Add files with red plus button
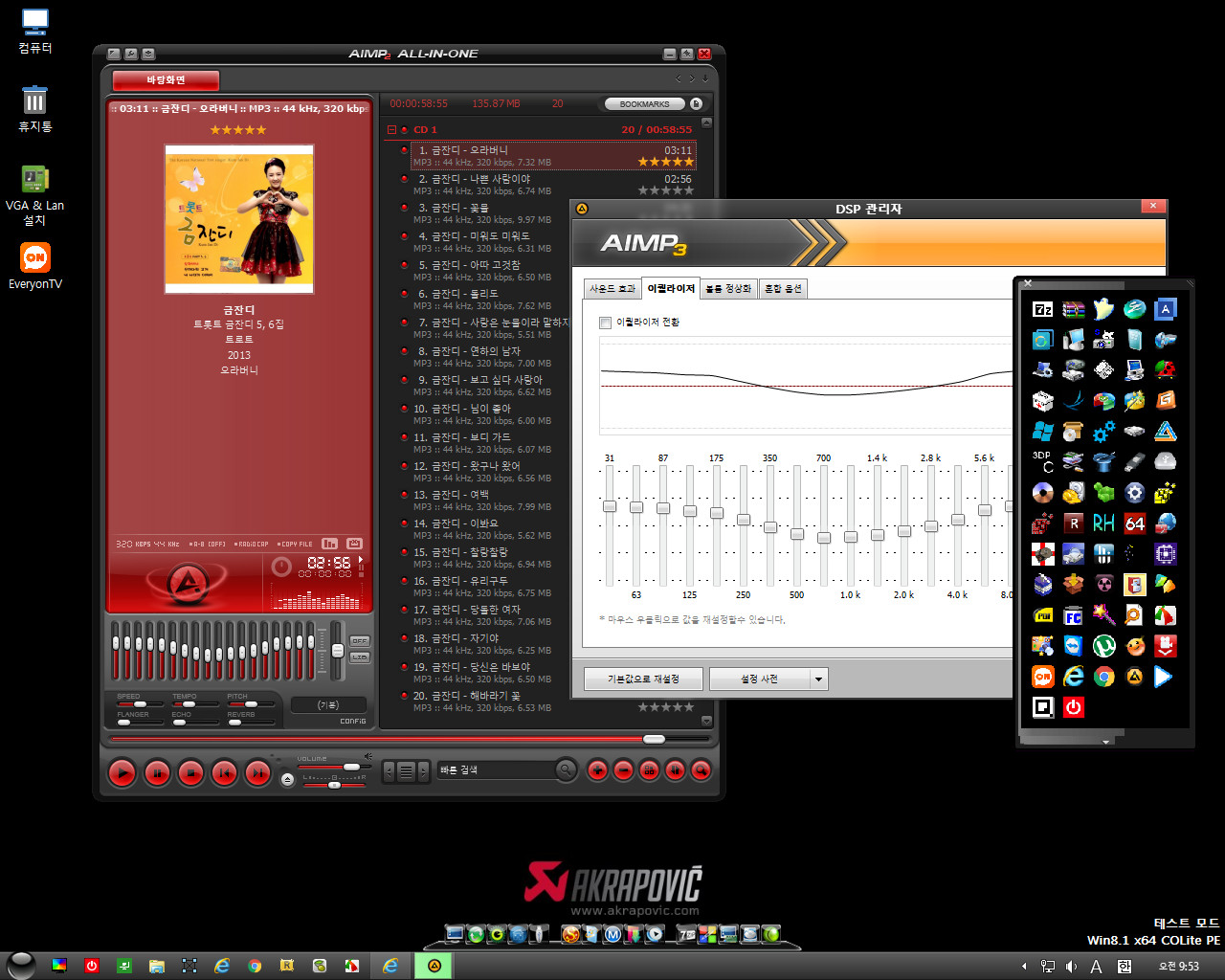The width and height of the screenshot is (1225, 980). click(x=597, y=769)
